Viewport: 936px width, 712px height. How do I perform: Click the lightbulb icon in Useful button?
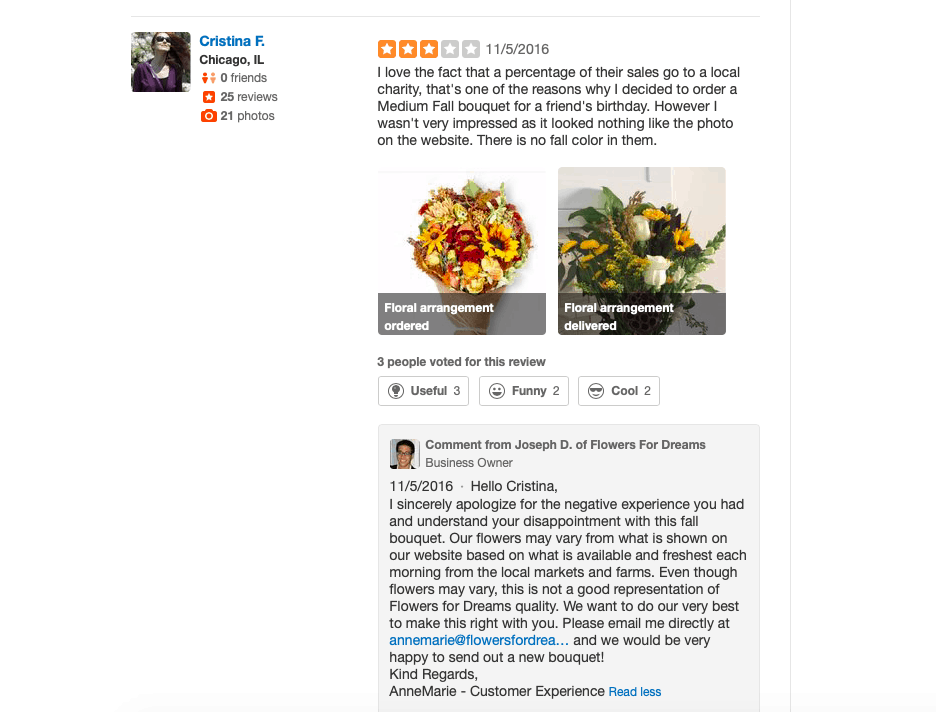tap(396, 391)
